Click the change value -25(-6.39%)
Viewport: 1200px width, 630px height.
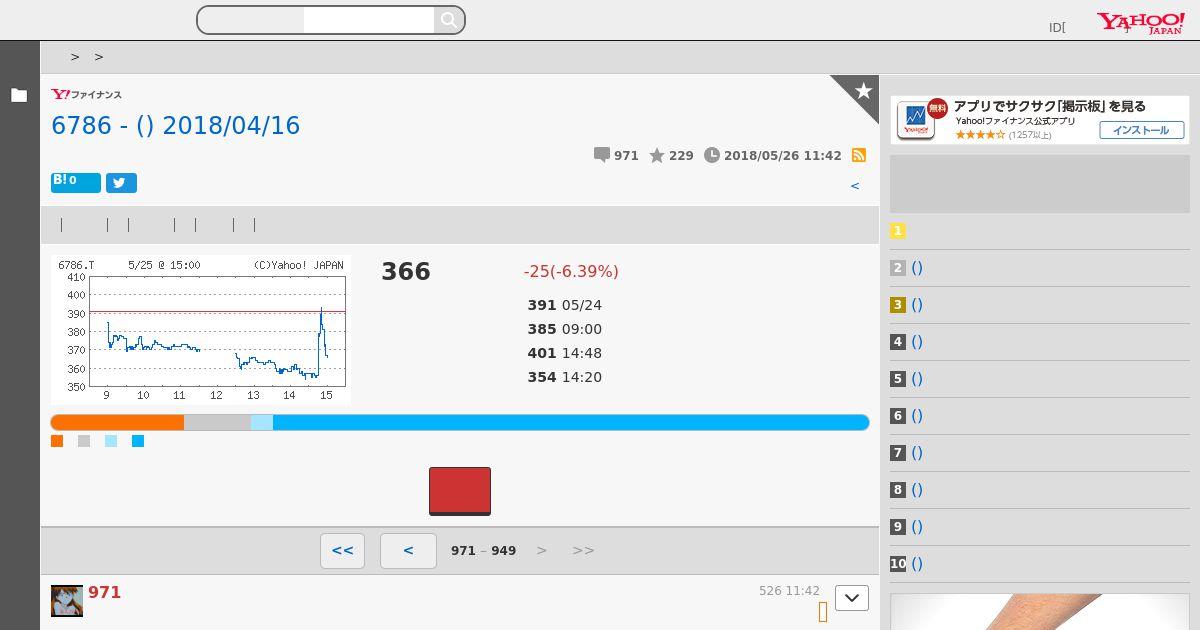click(x=571, y=272)
